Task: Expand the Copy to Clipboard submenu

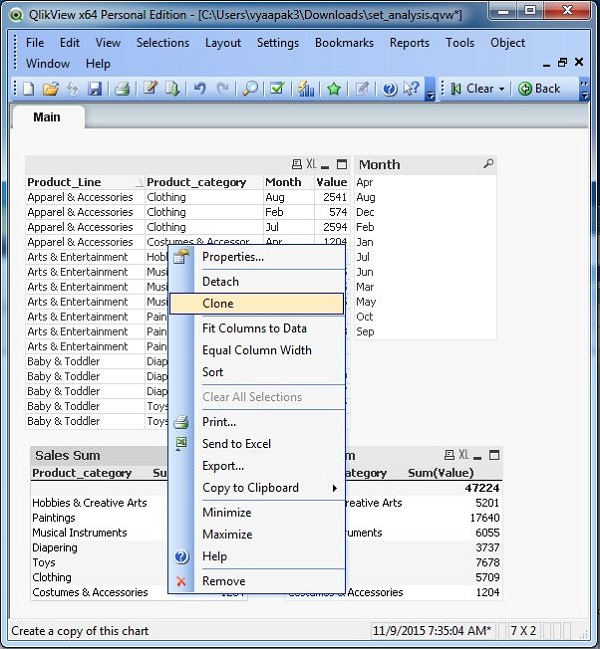Action: (x=334, y=488)
